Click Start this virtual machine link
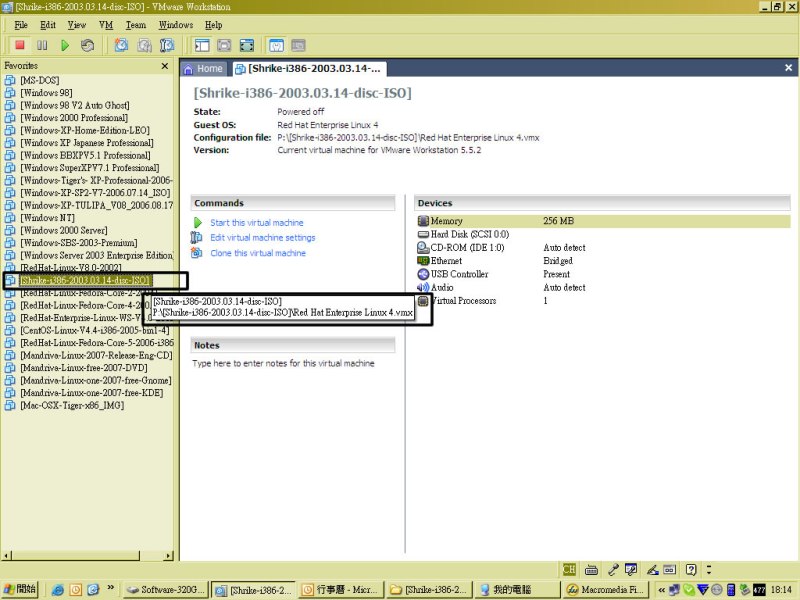The image size is (800, 600). (257, 223)
